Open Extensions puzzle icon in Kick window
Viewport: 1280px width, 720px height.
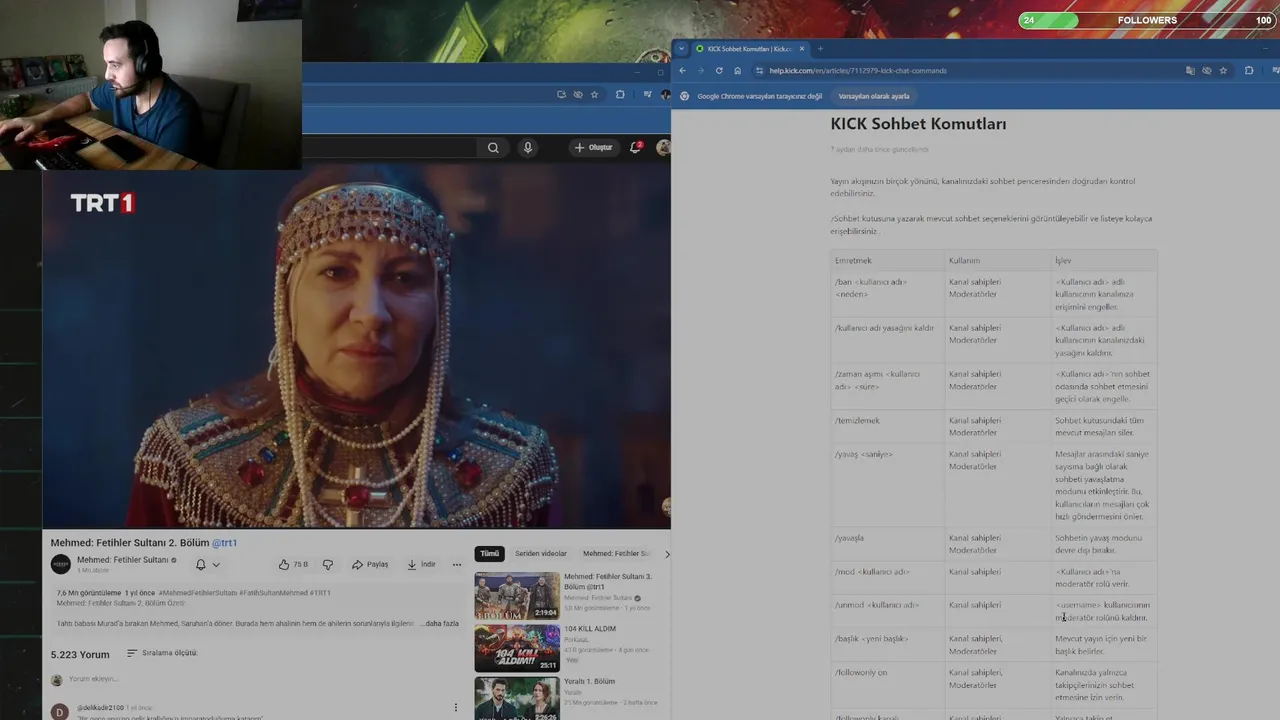click(x=1249, y=71)
